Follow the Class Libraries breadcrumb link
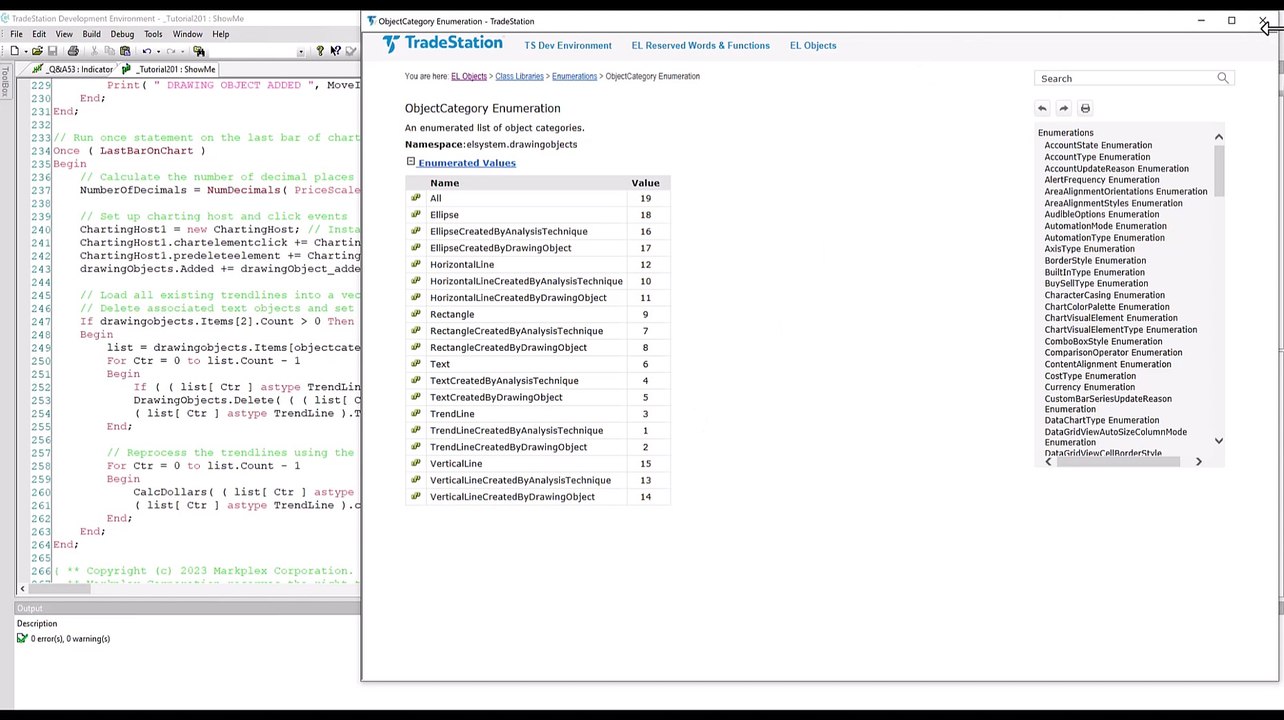The image size is (1284, 720). coord(519,76)
